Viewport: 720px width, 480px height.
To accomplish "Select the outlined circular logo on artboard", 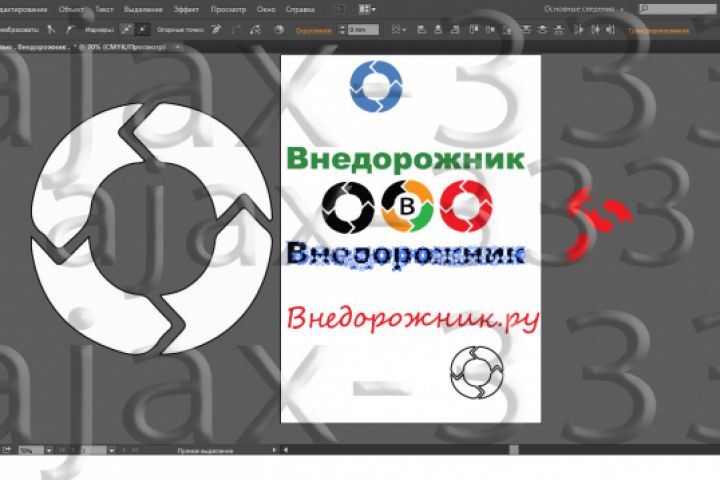I will 477,372.
